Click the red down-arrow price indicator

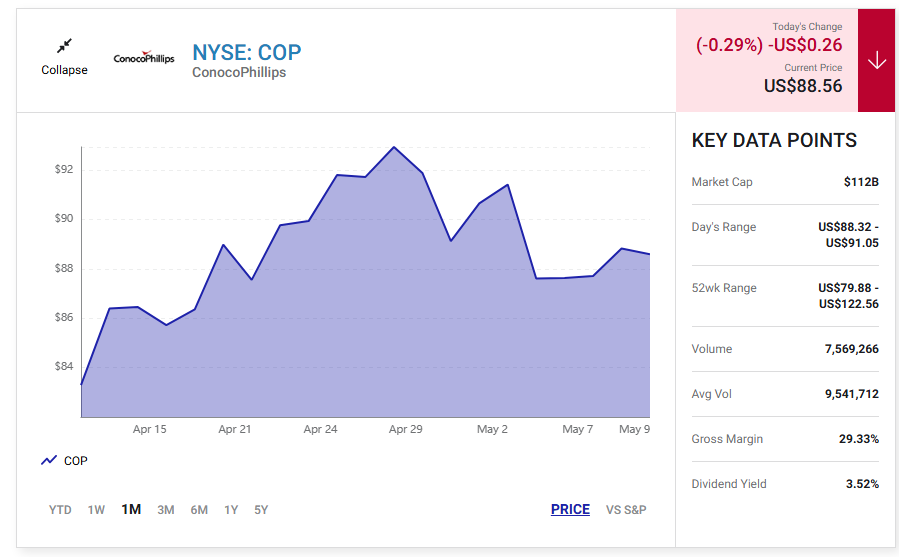pos(876,60)
